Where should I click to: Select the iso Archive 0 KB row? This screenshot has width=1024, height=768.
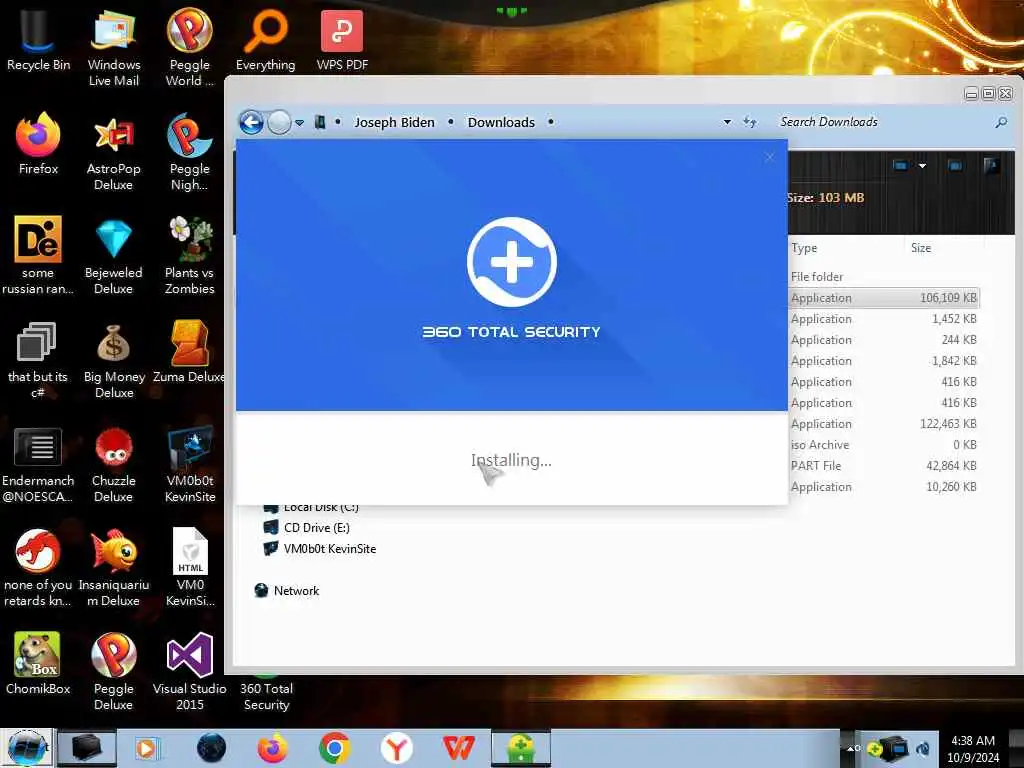tap(884, 445)
